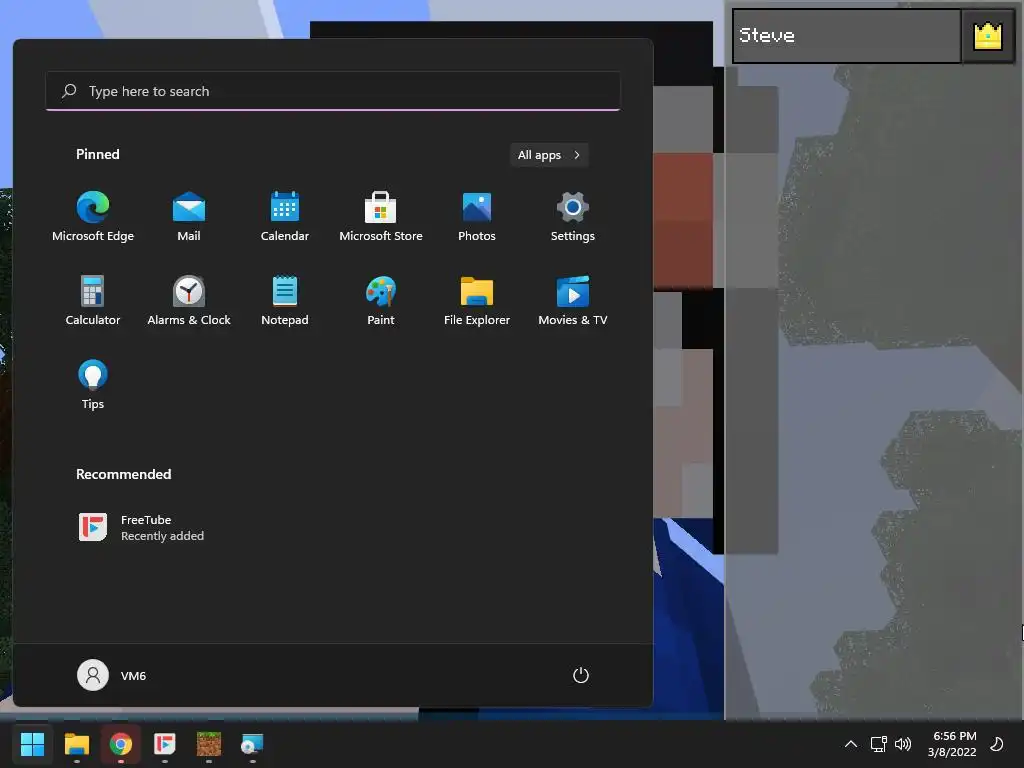This screenshot has height=768, width=1024.
Task: Click the Recently added text
Action: click(x=163, y=536)
